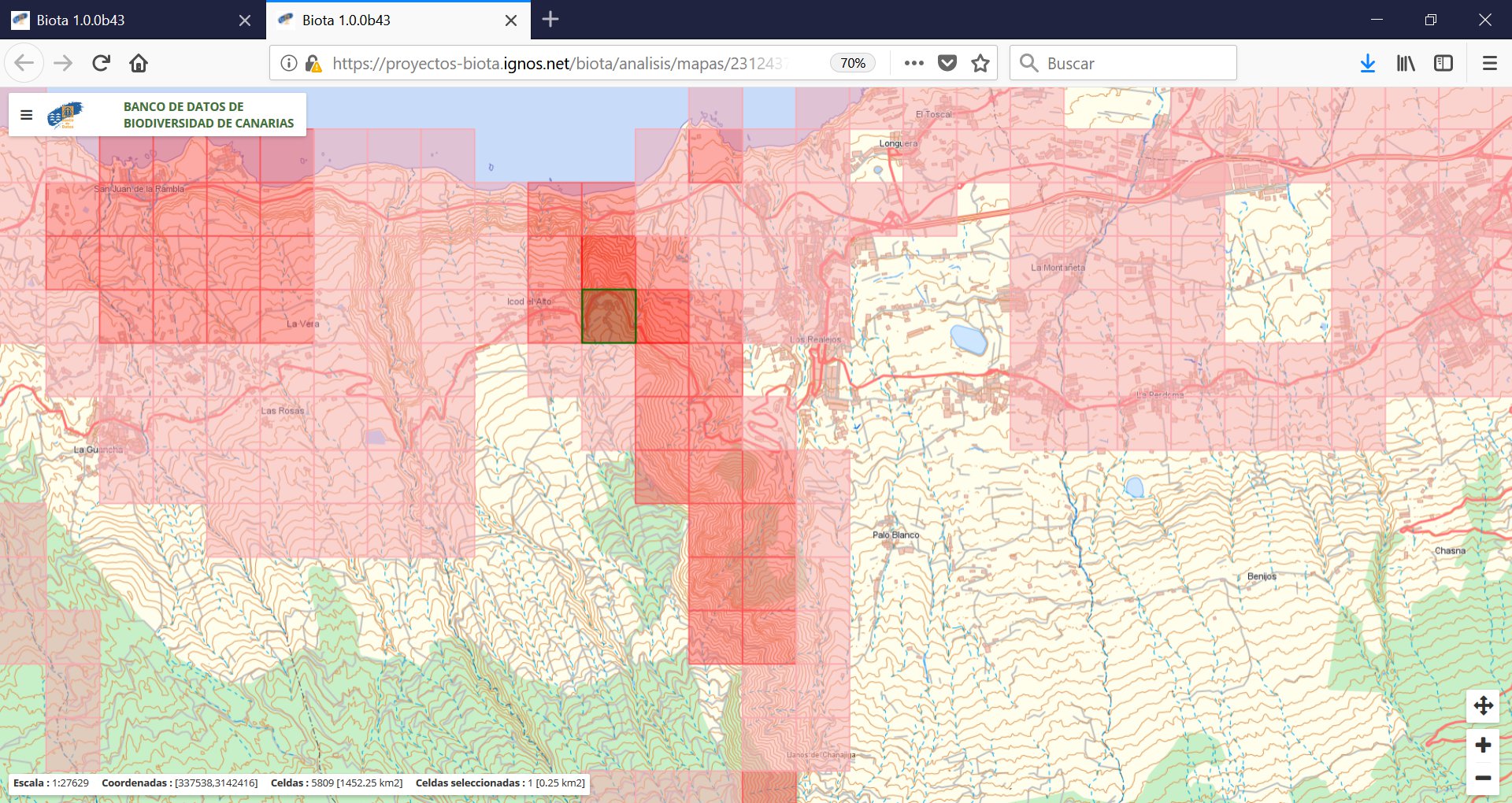Zoom in on the map
Image resolution: width=1512 pixels, height=803 pixels.
[1483, 745]
